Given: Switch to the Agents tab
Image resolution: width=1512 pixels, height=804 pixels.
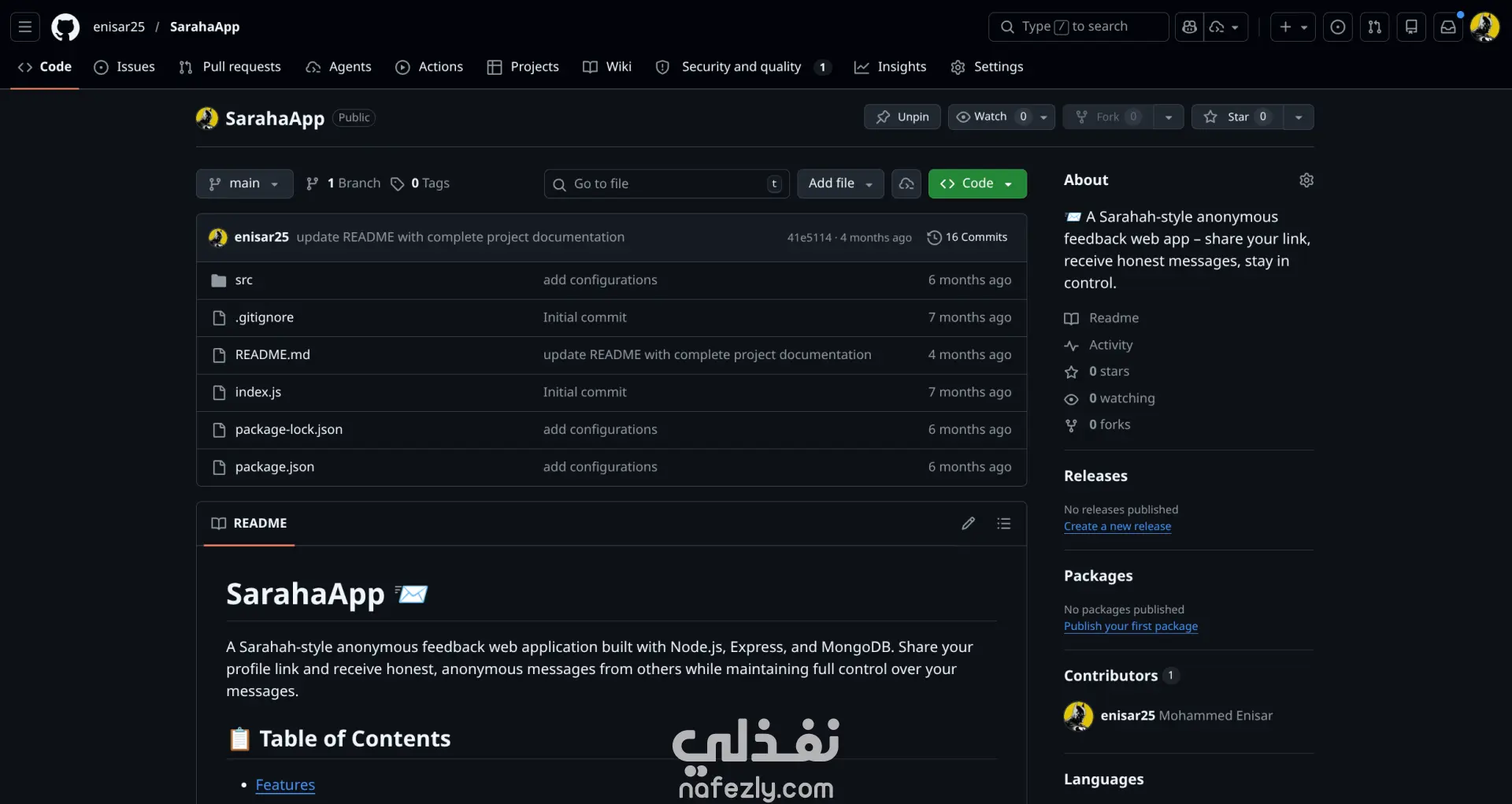Looking at the screenshot, I should [339, 67].
